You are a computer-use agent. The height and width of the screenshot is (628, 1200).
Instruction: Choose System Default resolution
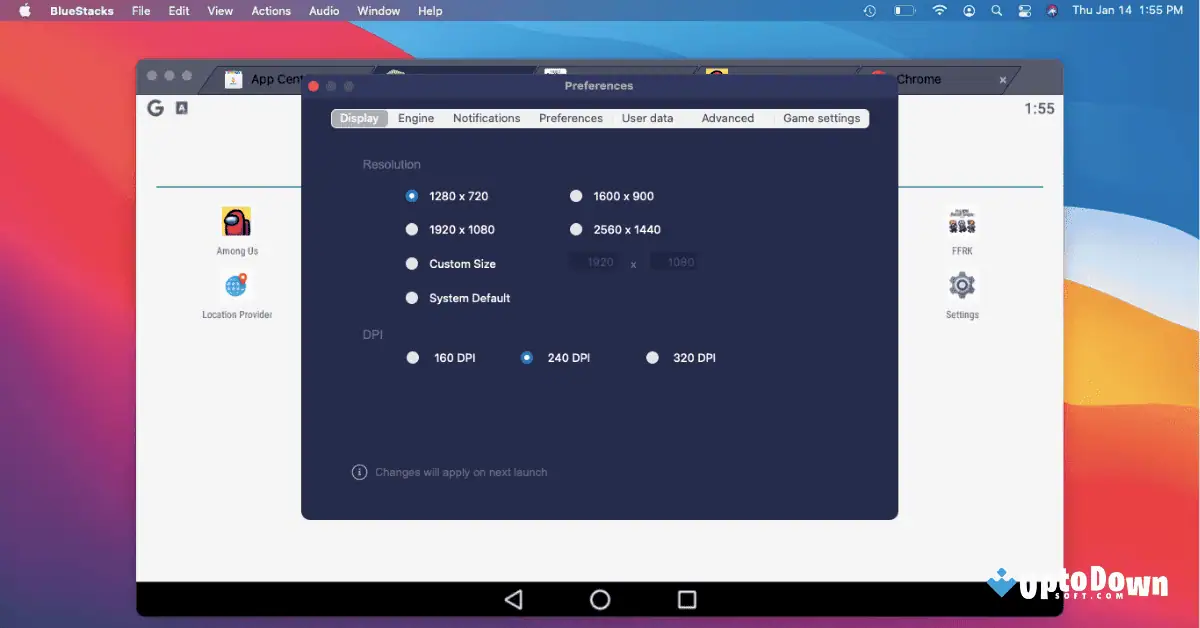click(x=412, y=297)
